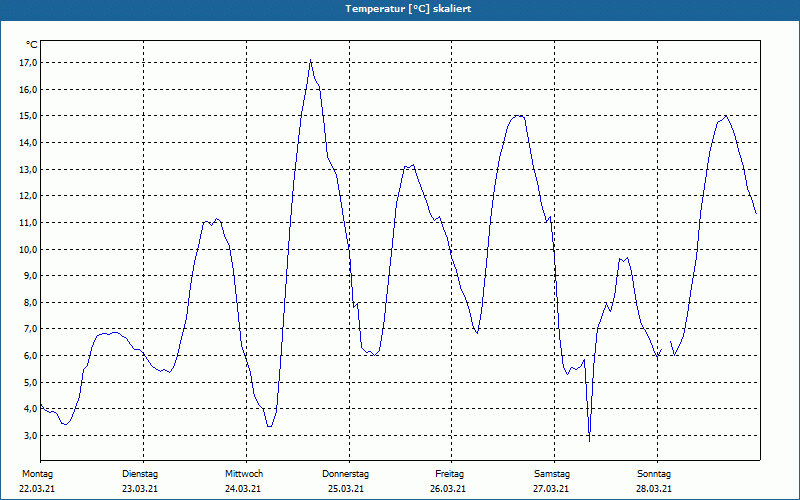Click the date 22.03.21

pos(37,489)
